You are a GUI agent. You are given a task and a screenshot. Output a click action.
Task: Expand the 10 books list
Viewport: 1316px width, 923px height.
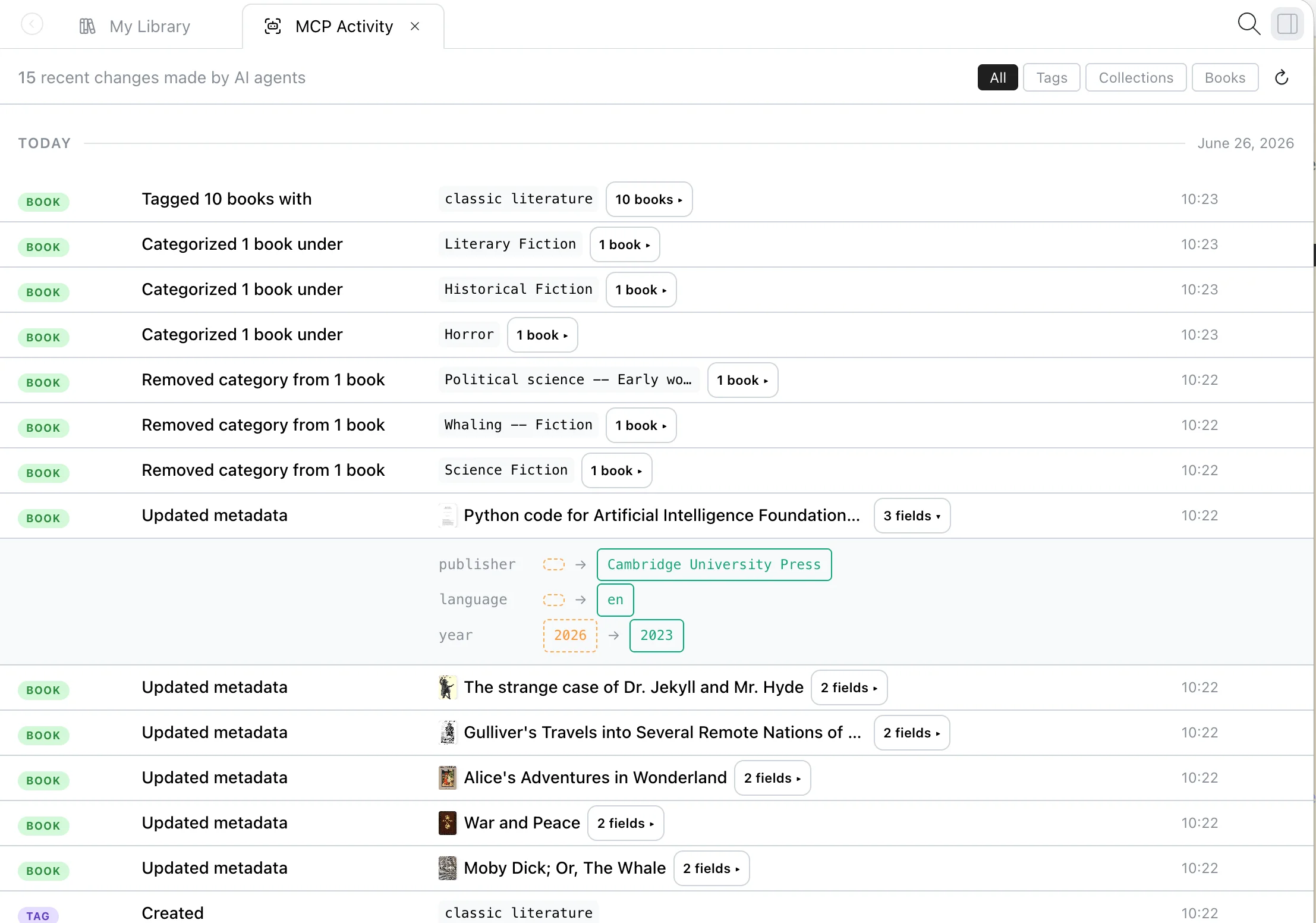tap(649, 199)
